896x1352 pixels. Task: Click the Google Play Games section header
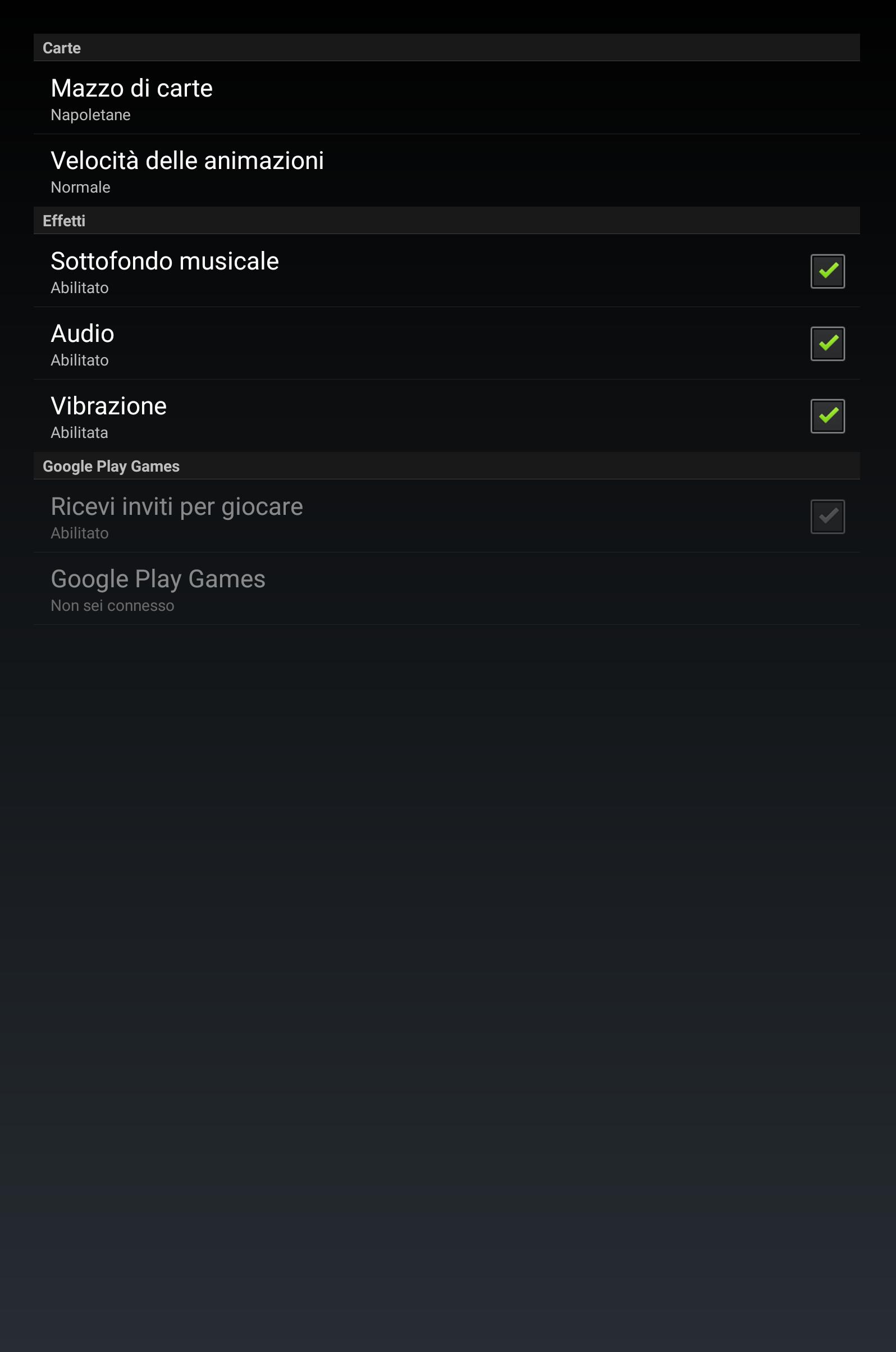(x=447, y=465)
